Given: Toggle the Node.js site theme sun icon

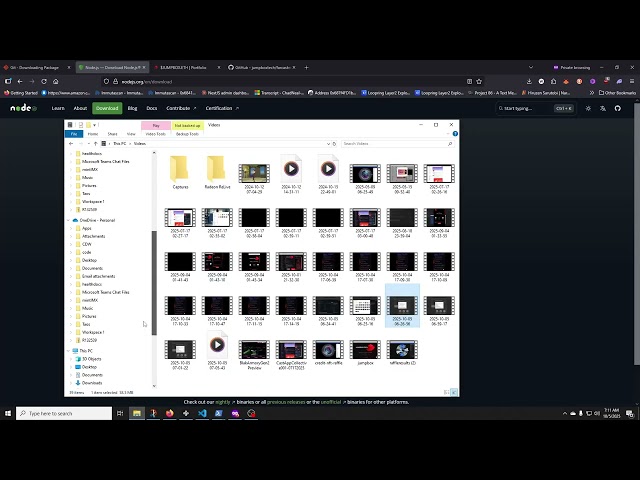Looking at the screenshot, I should pos(588,108).
